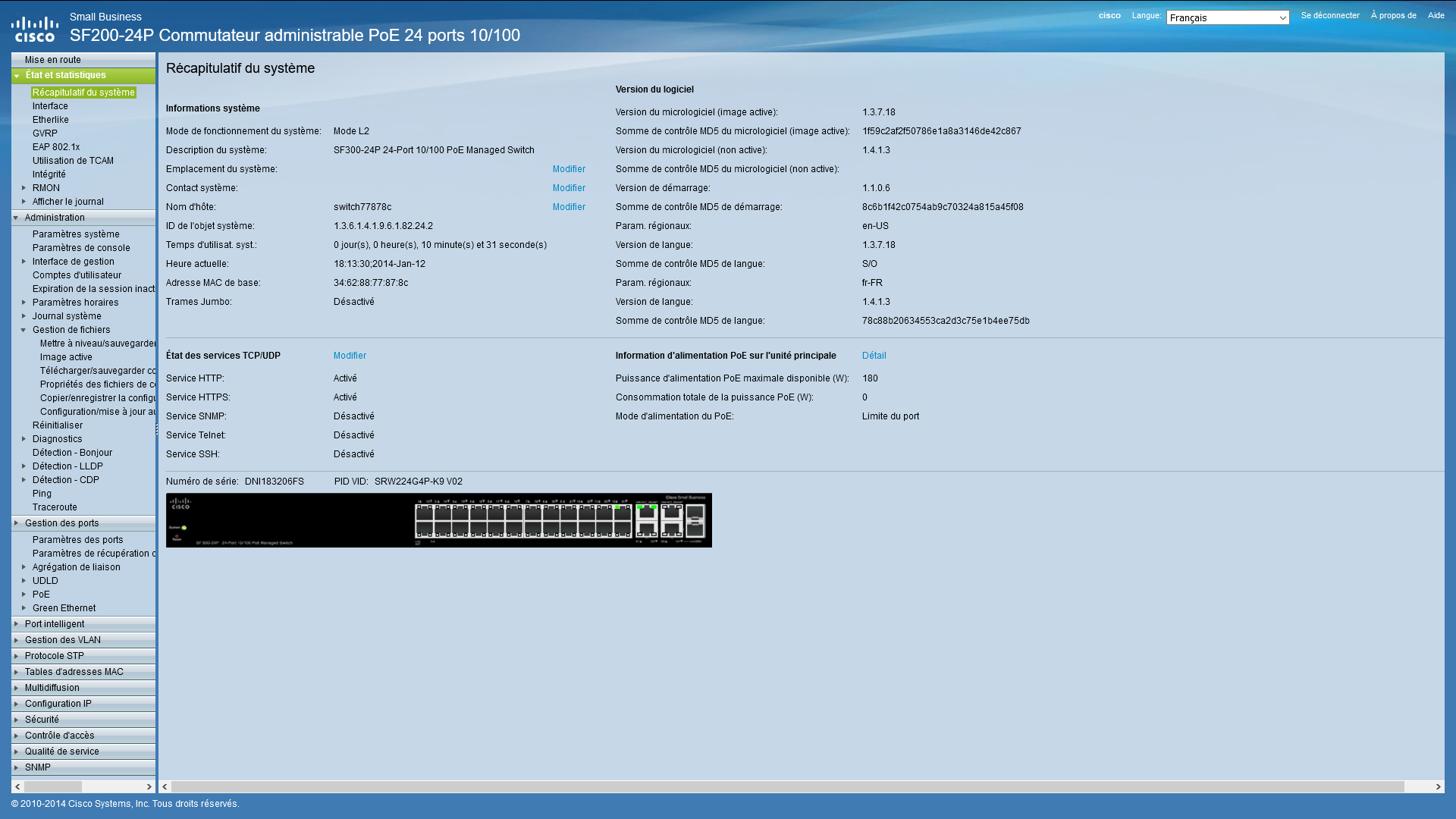Open the Etherlike statistics page
1456x819 pixels.
51,120
